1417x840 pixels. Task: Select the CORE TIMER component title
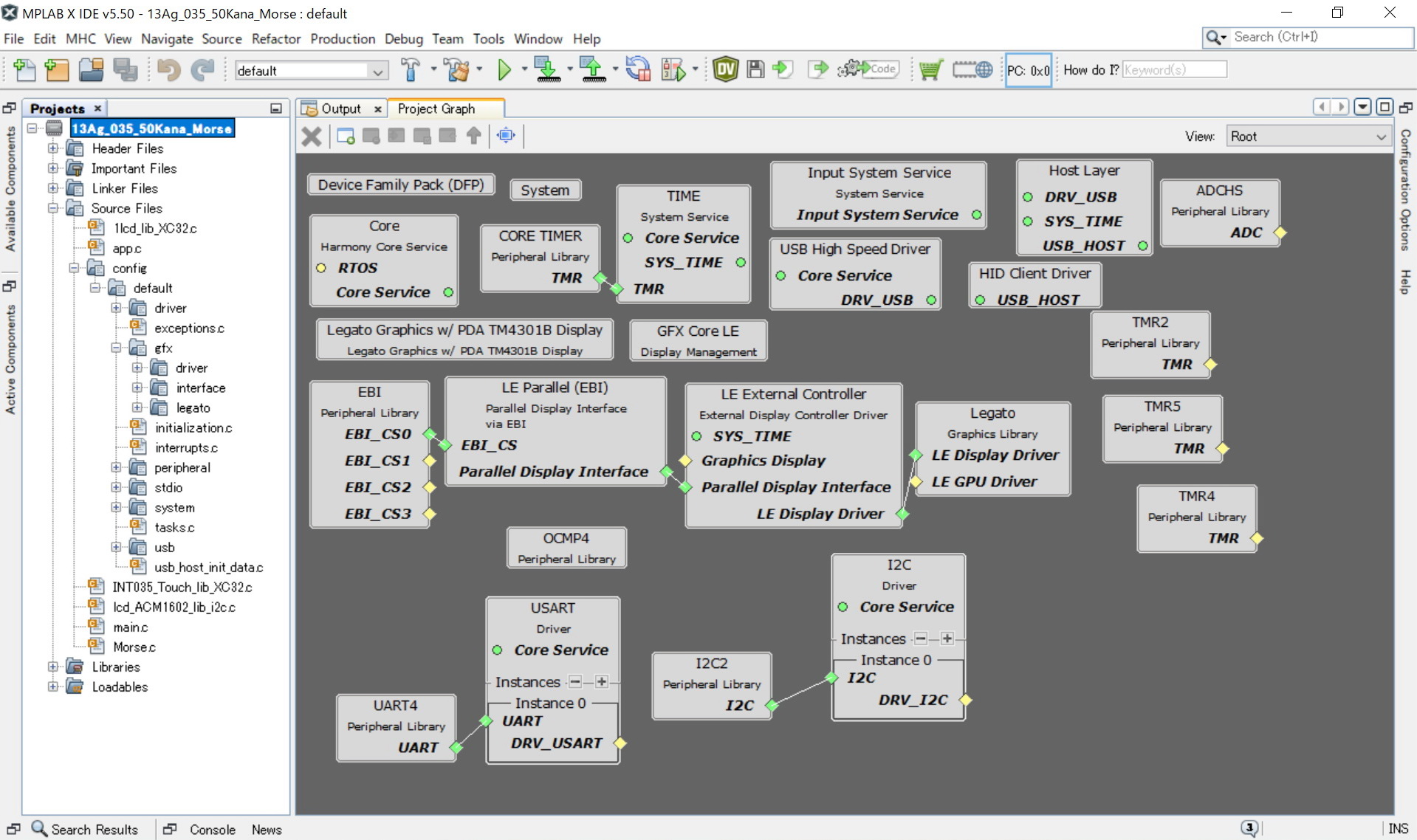pos(540,235)
